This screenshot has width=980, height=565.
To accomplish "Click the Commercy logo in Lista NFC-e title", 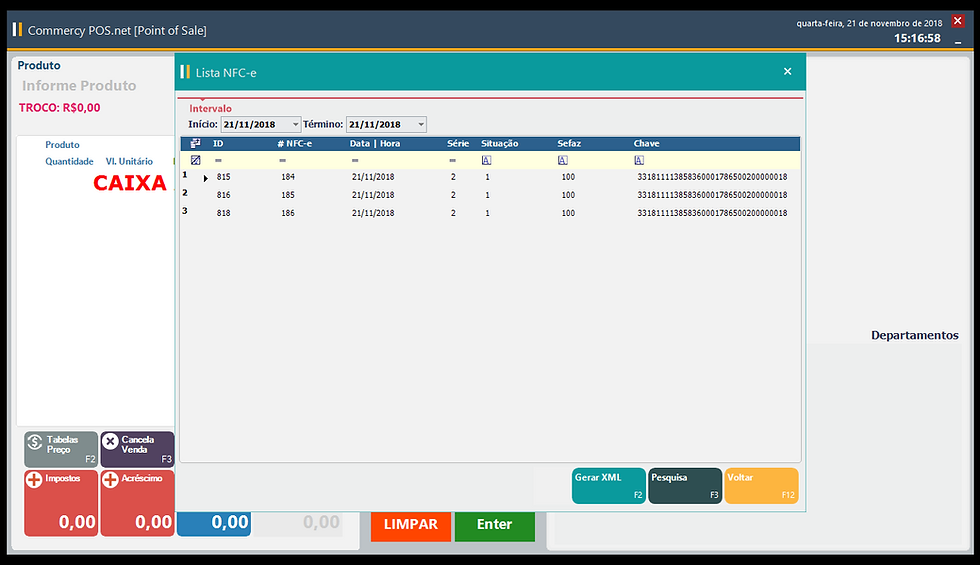I will [x=184, y=72].
